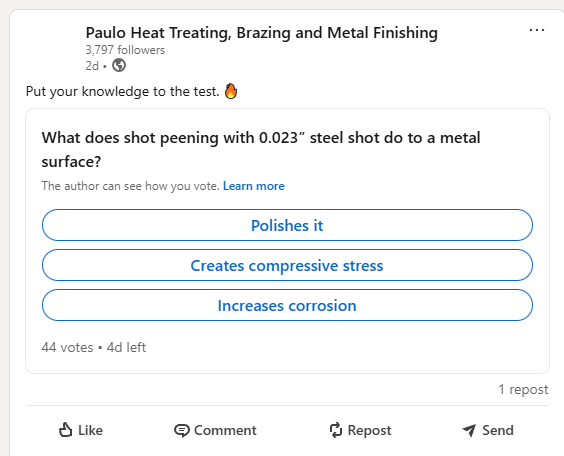
Task: Open the three-dot post options menu
Action: pyautogui.click(x=537, y=30)
